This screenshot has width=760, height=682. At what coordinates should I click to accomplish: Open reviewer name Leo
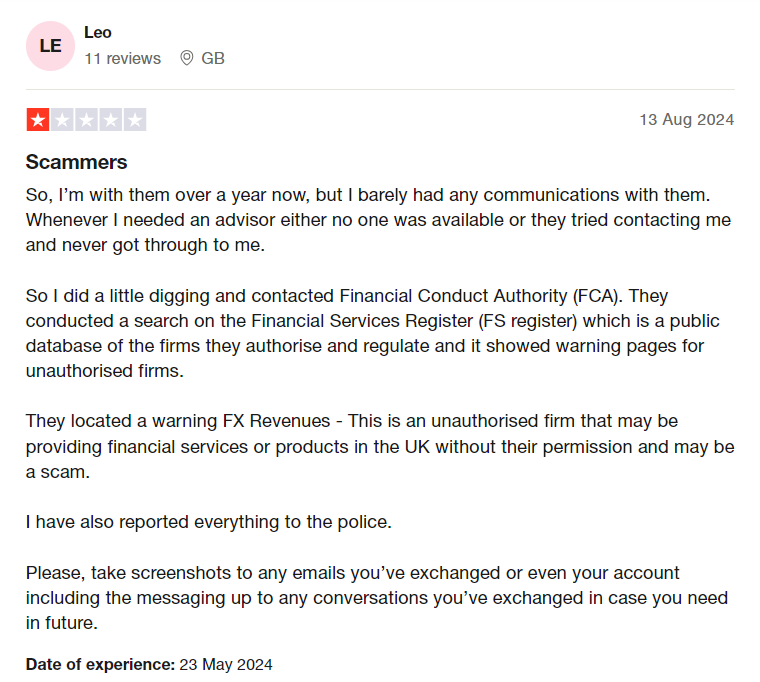[98, 32]
